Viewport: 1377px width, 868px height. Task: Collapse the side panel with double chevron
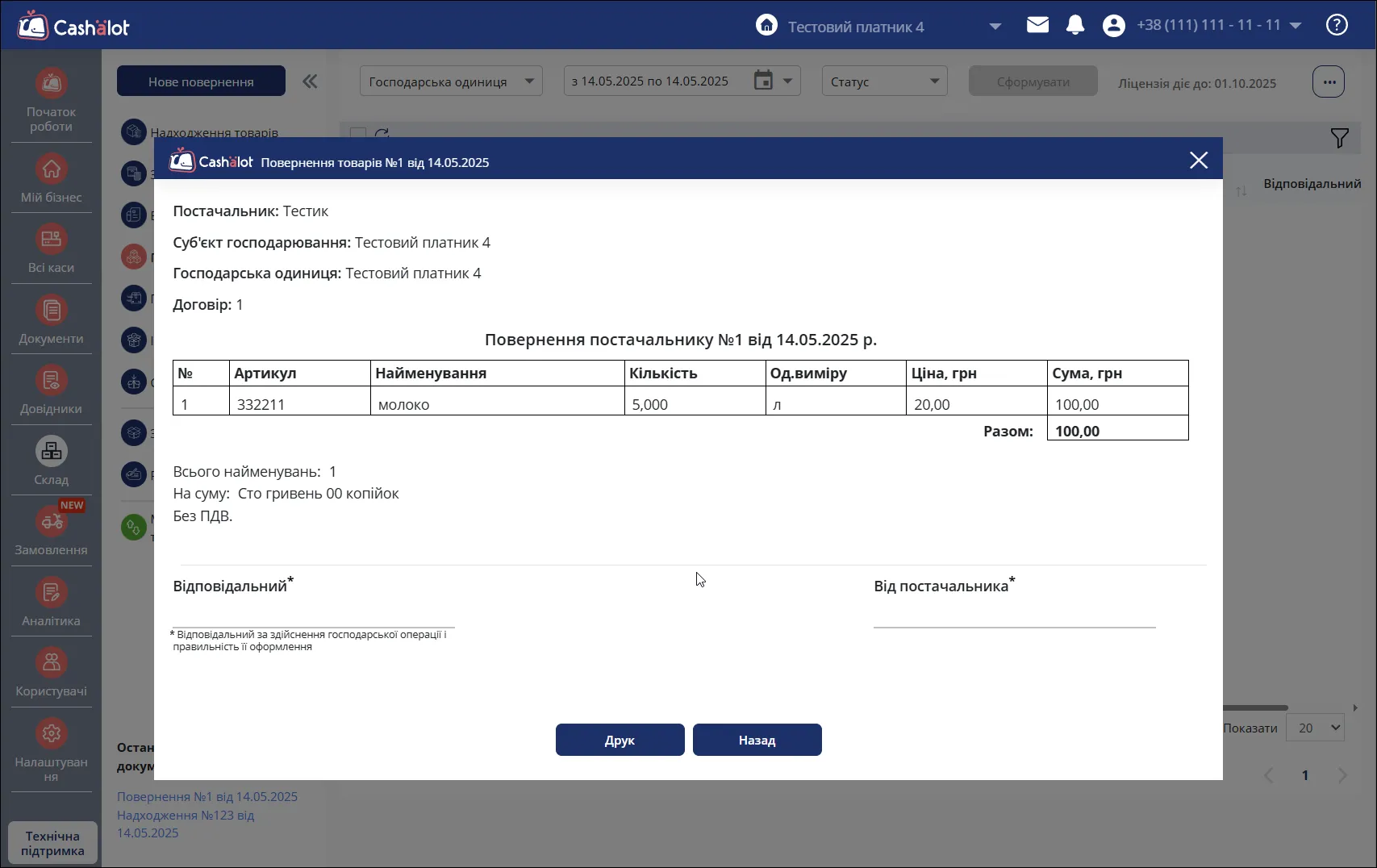coord(310,81)
